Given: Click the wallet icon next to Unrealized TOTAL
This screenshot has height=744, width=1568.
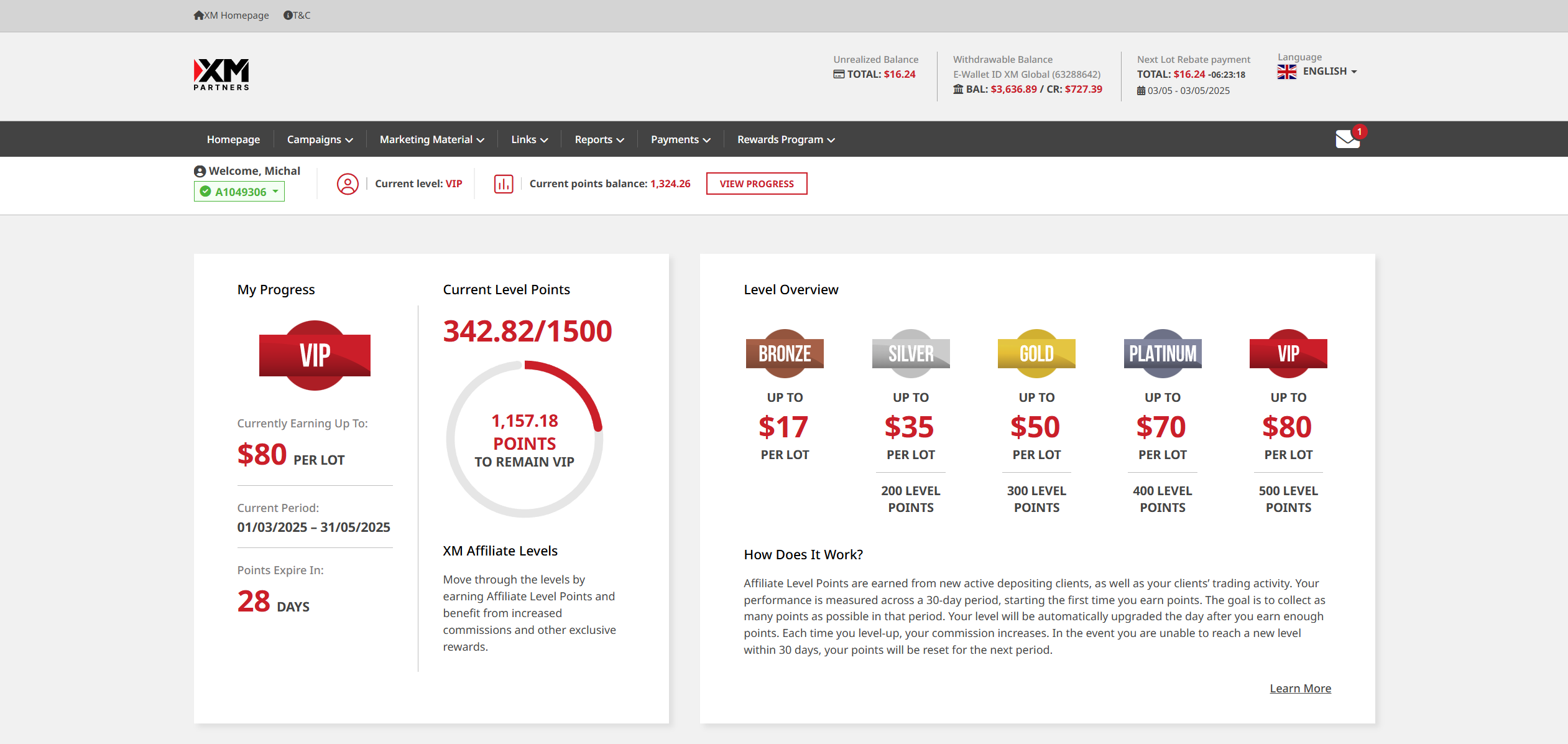Looking at the screenshot, I should point(839,74).
